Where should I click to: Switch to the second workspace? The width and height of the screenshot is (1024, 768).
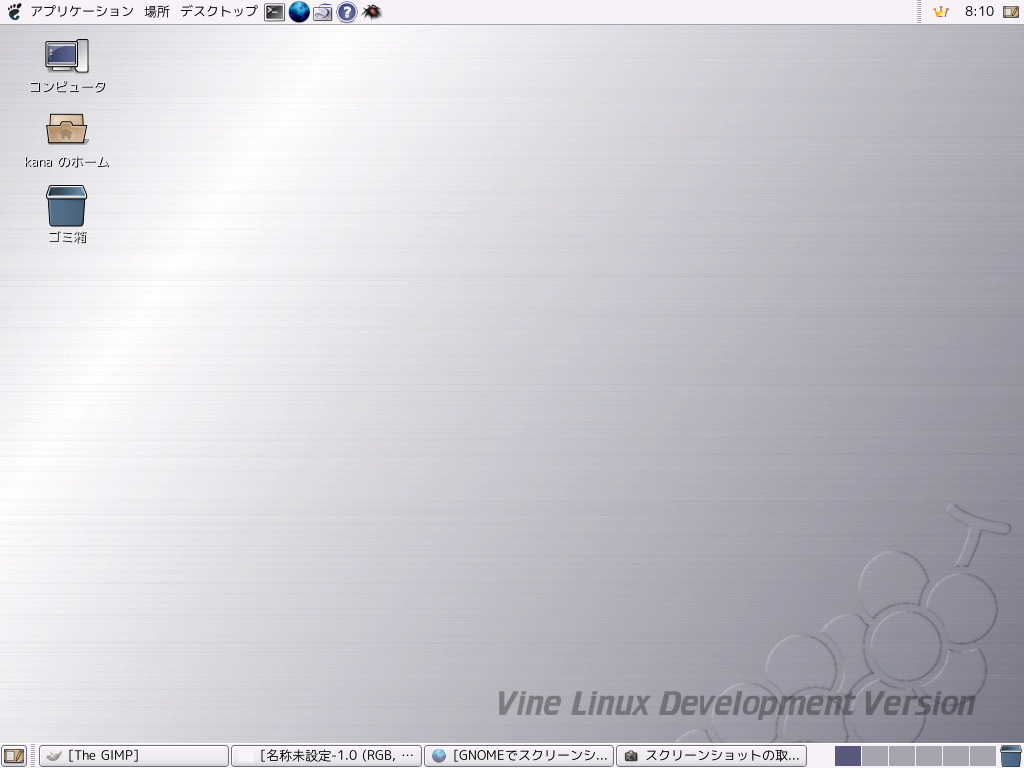(874, 756)
